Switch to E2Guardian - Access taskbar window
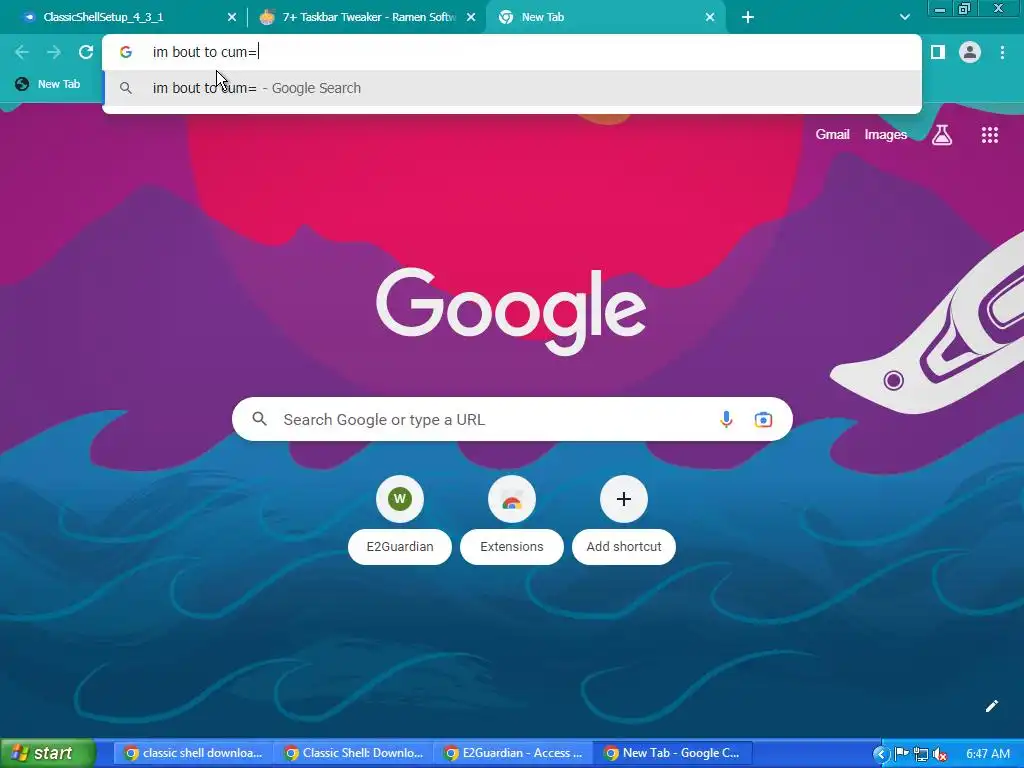Viewport: 1024px width, 768px height. [513, 753]
